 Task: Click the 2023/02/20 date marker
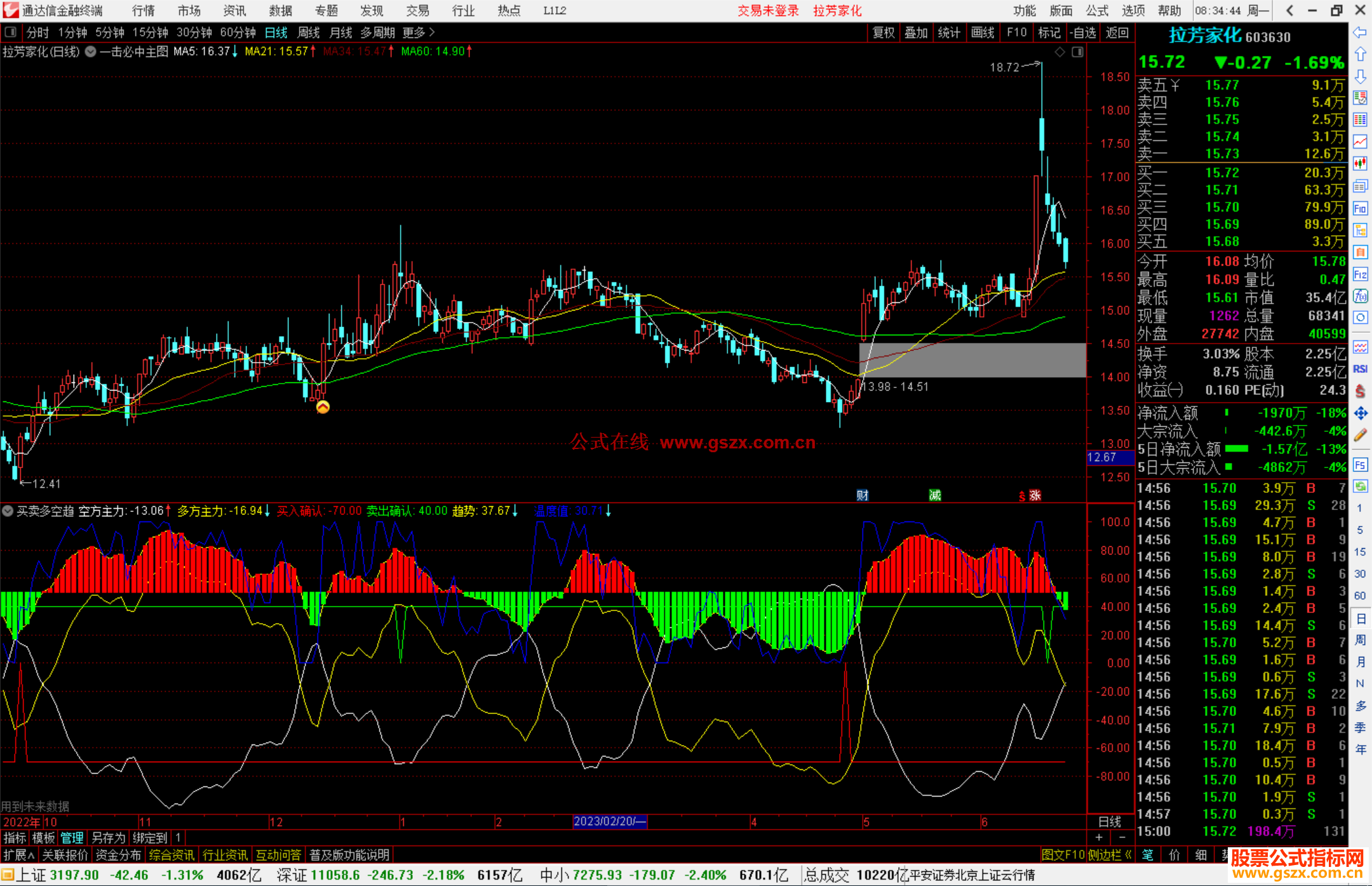point(610,821)
